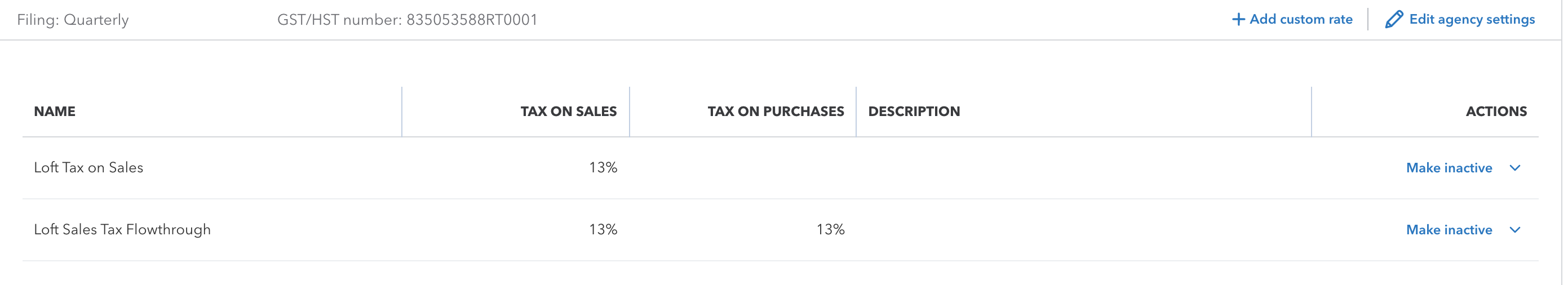Image resolution: width=1568 pixels, height=285 pixels.
Task: Select the ACTIONS column header
Action: click(1495, 111)
